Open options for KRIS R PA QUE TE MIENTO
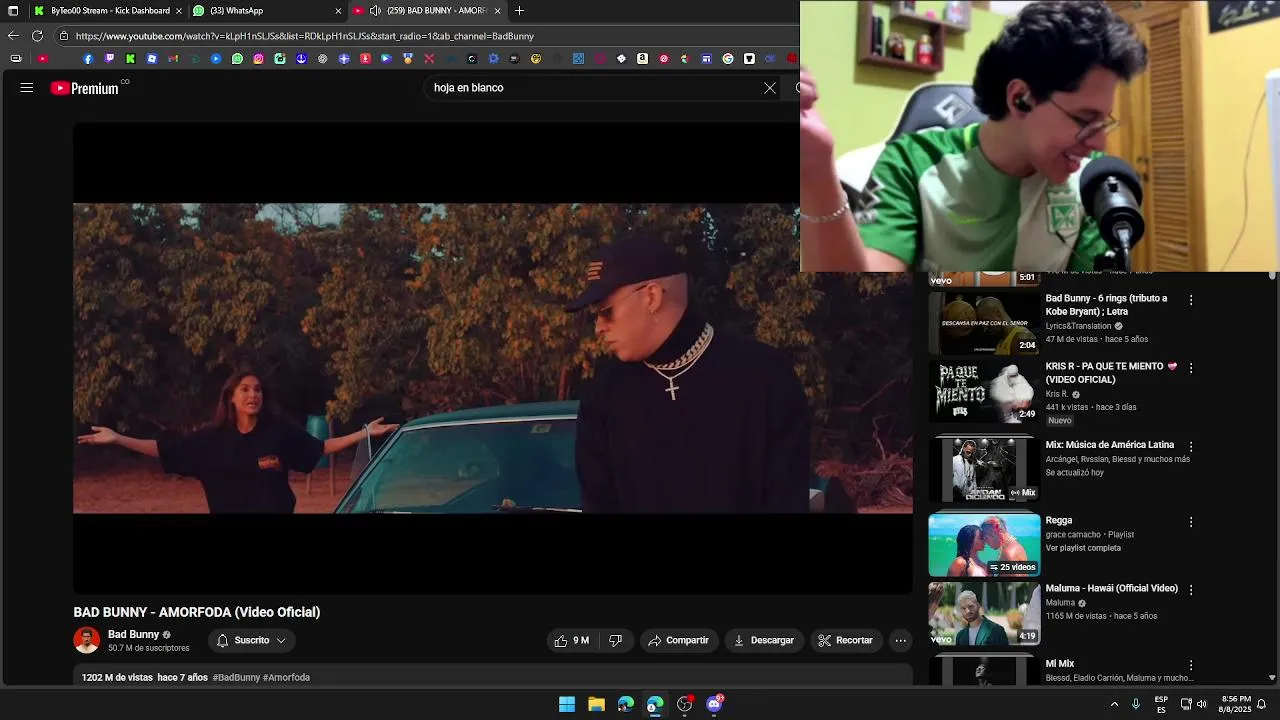1280x720 pixels. coord(1191,368)
